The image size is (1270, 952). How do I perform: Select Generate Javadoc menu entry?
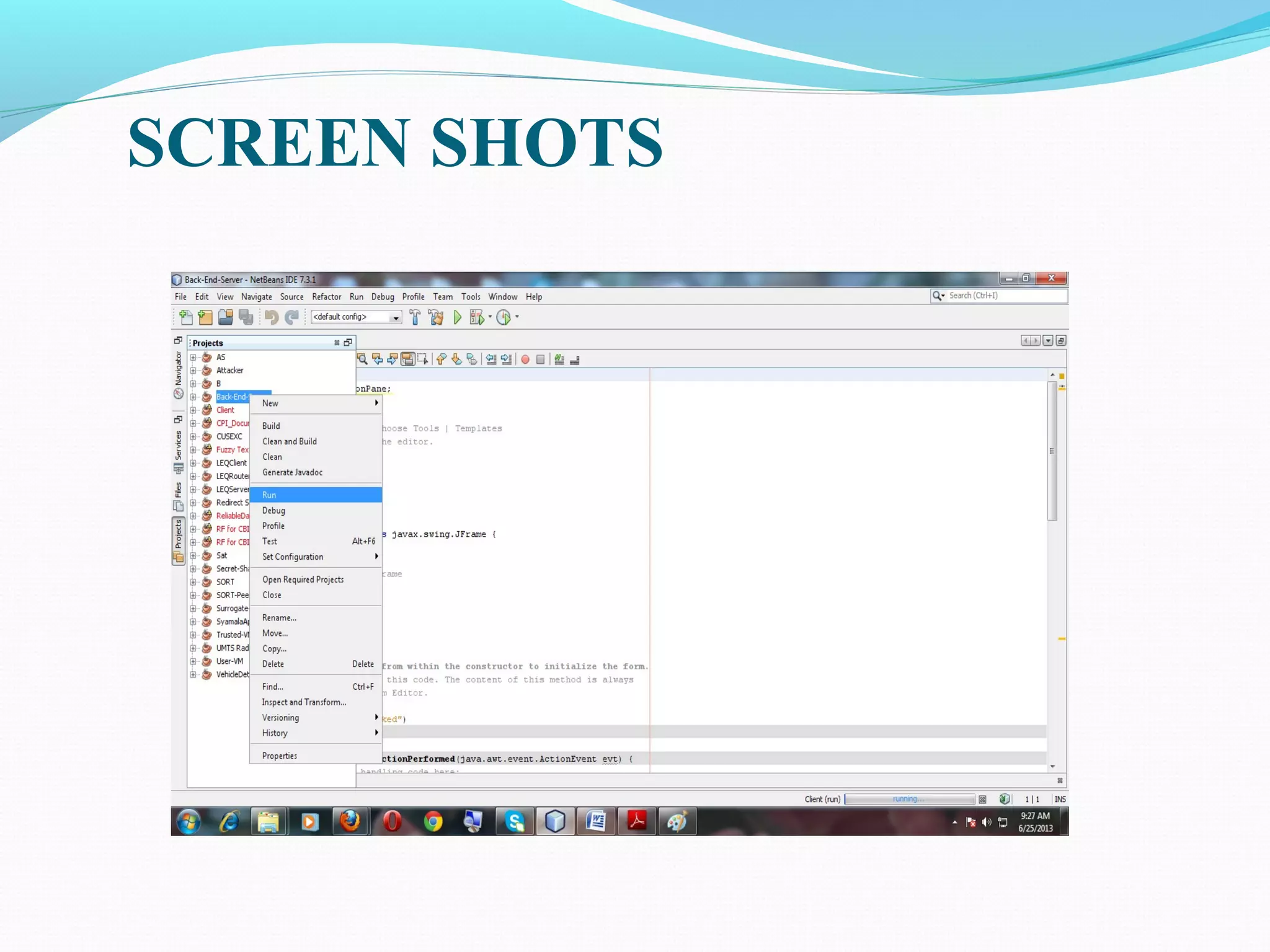point(316,472)
